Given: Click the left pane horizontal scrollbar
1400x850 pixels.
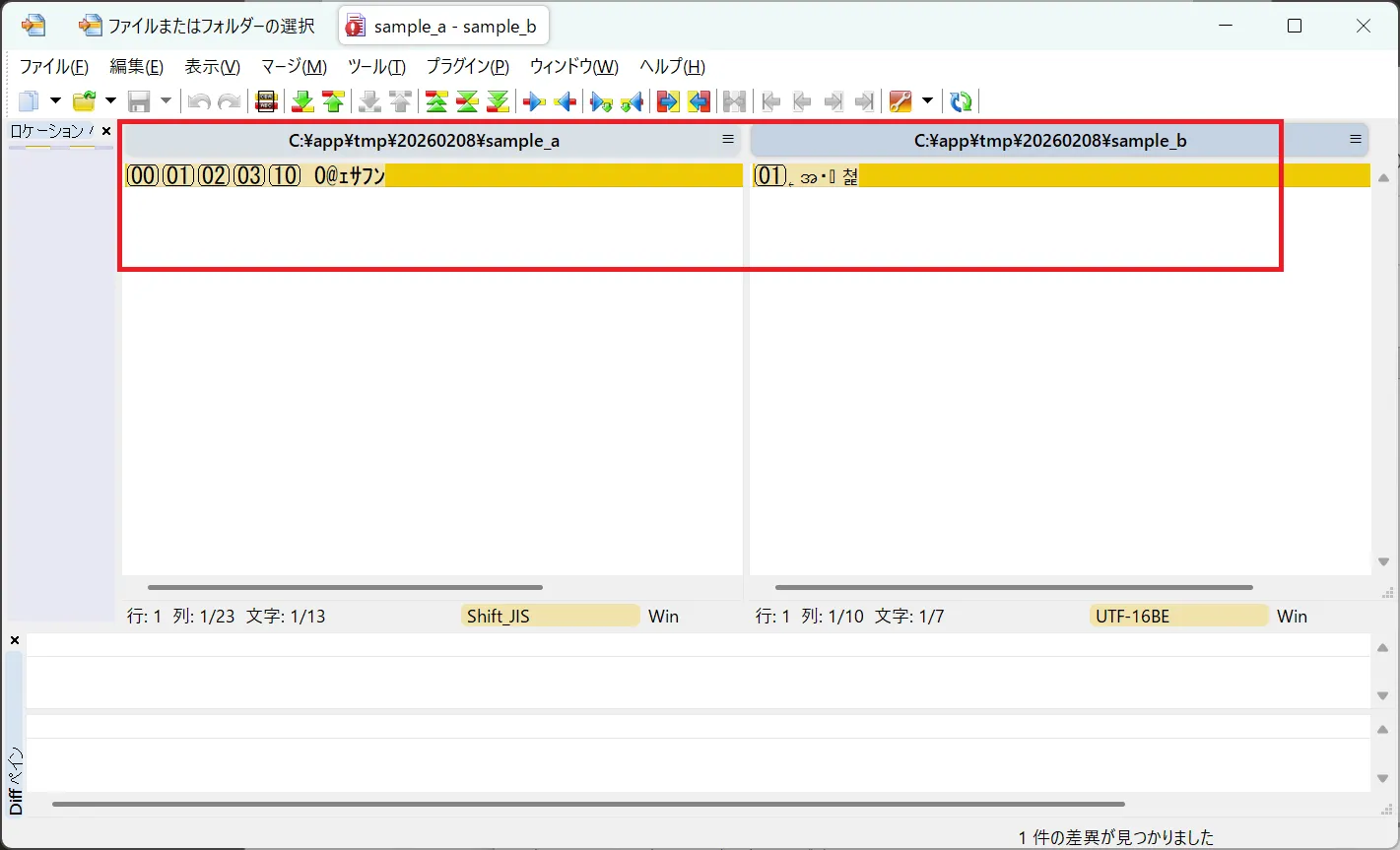Looking at the screenshot, I should (345, 588).
